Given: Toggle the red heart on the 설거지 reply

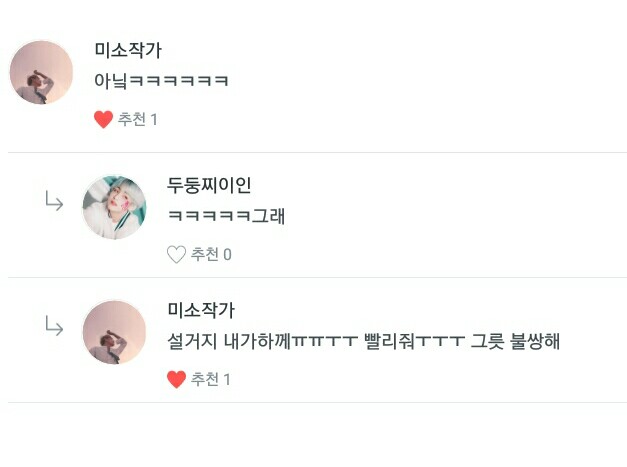Looking at the screenshot, I should [176, 379].
